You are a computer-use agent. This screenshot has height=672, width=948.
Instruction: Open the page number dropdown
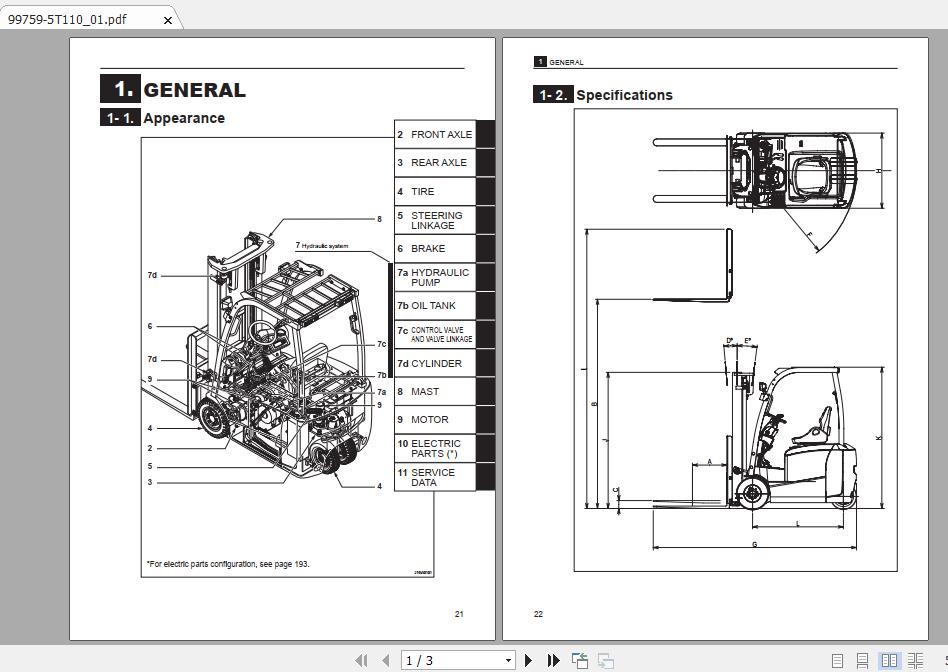[x=508, y=660]
